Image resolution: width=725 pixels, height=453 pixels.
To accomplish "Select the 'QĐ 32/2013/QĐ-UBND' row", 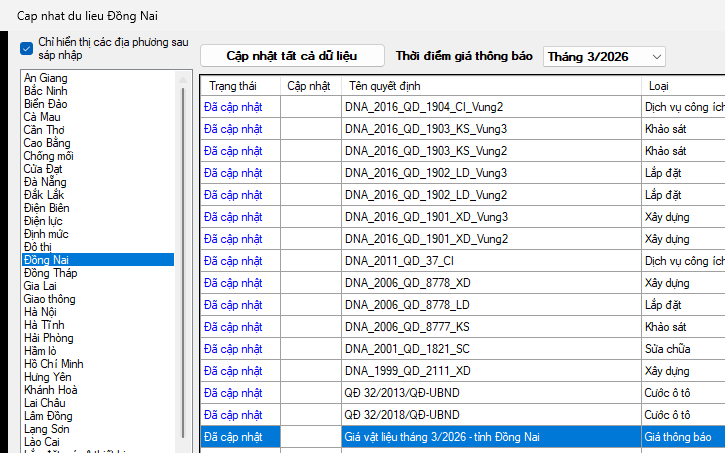I will point(402,393).
